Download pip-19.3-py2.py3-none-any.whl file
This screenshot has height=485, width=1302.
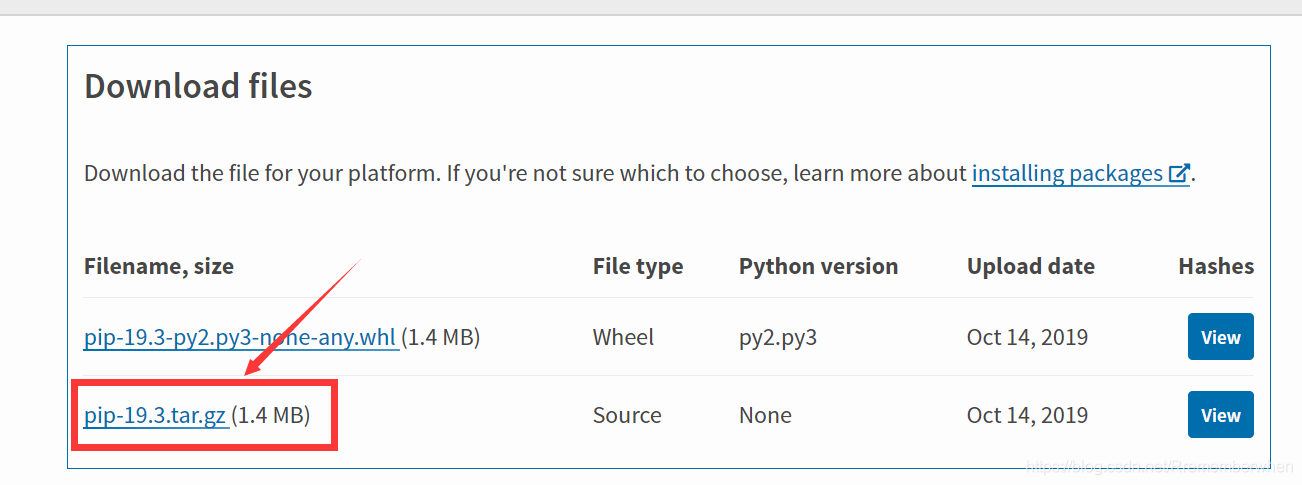[x=240, y=337]
